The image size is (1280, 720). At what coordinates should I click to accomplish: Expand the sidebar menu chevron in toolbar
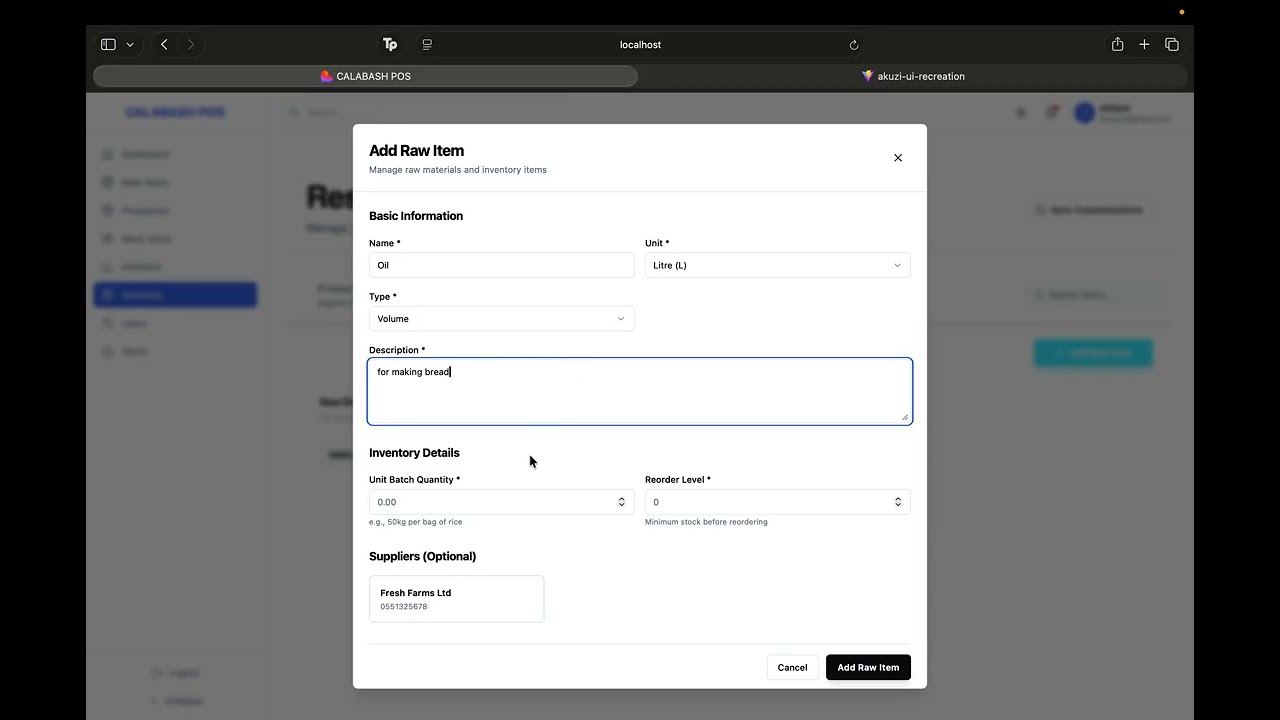pos(130,44)
